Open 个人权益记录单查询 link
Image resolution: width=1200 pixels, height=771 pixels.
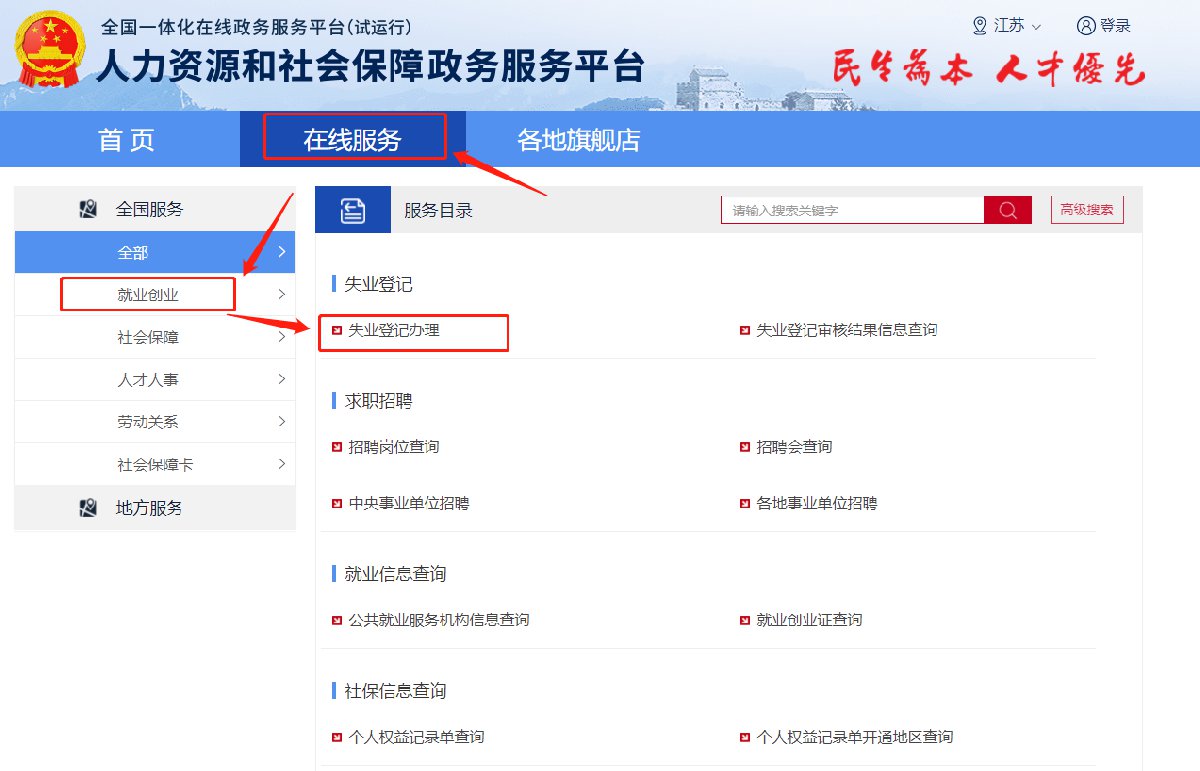pos(416,737)
